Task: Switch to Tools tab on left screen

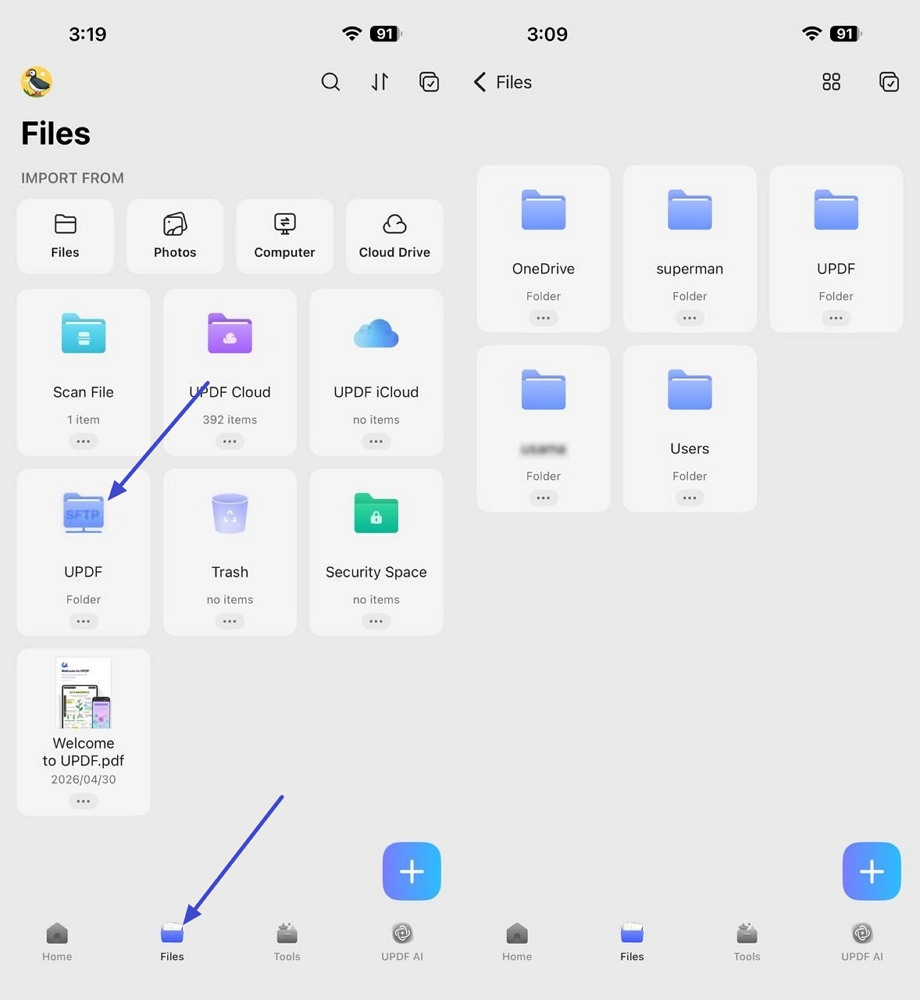Action: [287, 943]
